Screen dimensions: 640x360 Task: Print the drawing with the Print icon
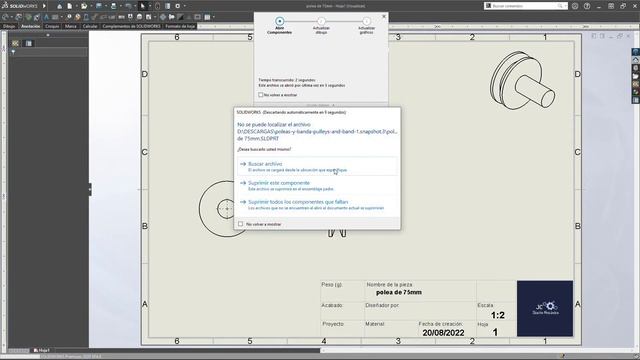click(113, 6)
